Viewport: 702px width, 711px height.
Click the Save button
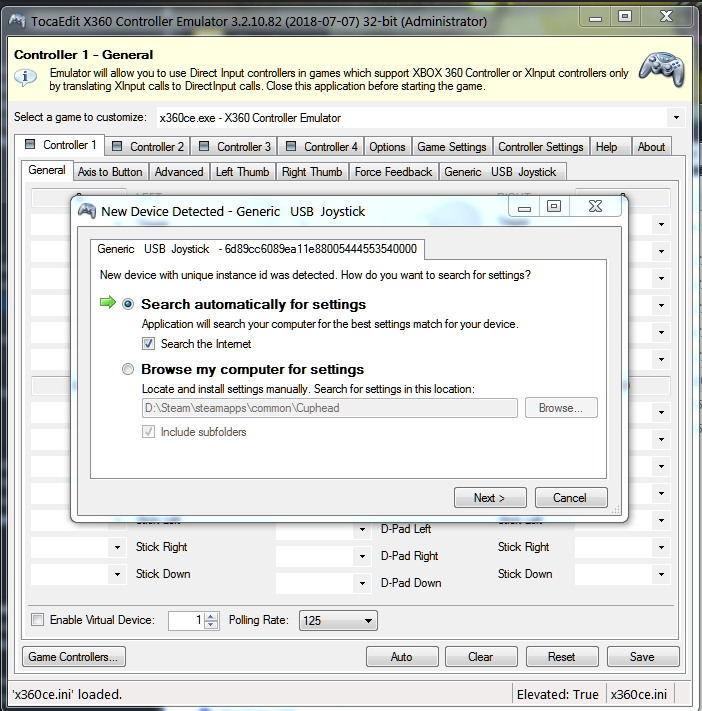click(x=643, y=657)
